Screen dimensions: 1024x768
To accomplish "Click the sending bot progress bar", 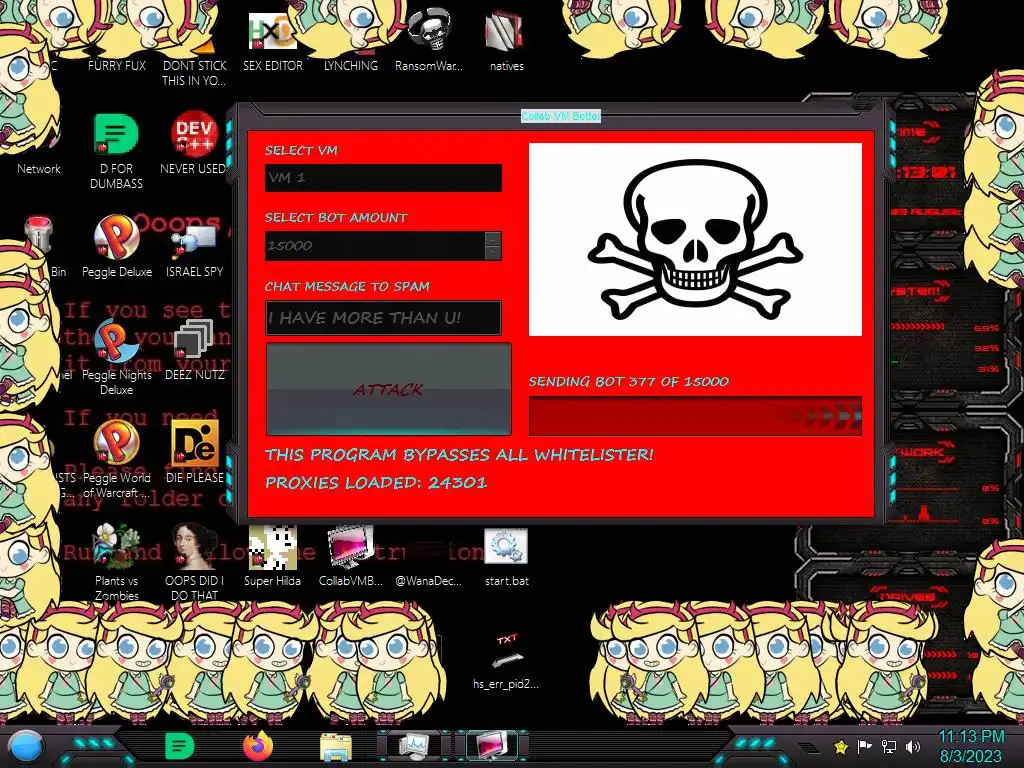I will pyautogui.click(x=695, y=416).
